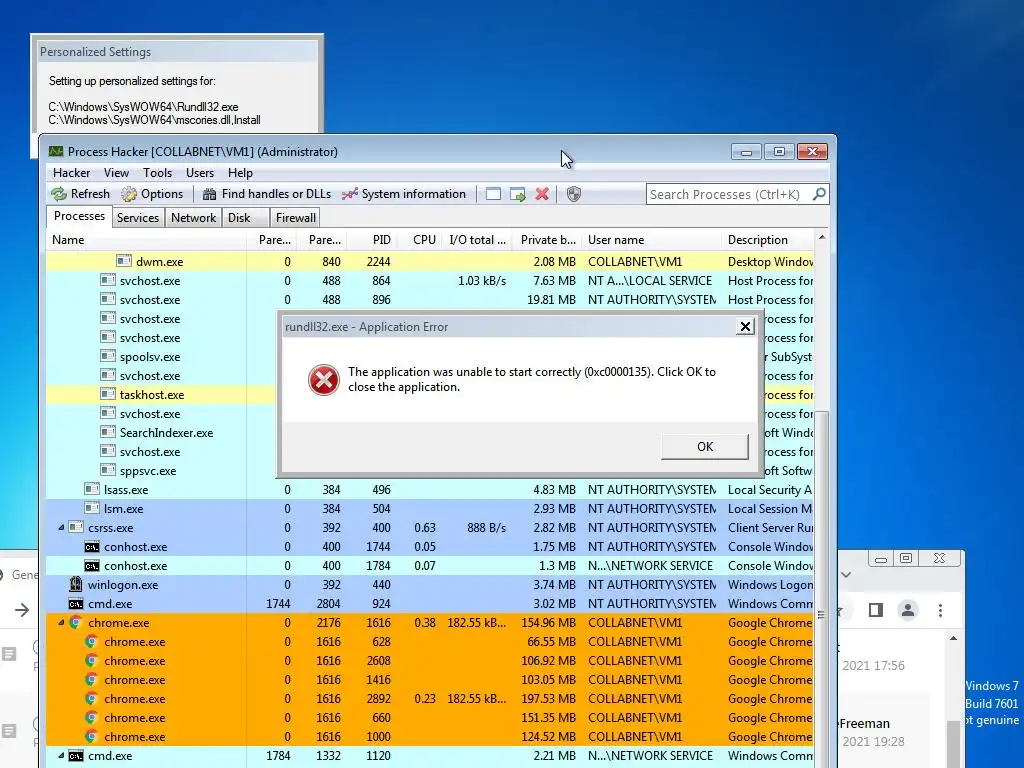Click the find window and thread icon
This screenshot has height=768, width=1024.
pos(518,194)
